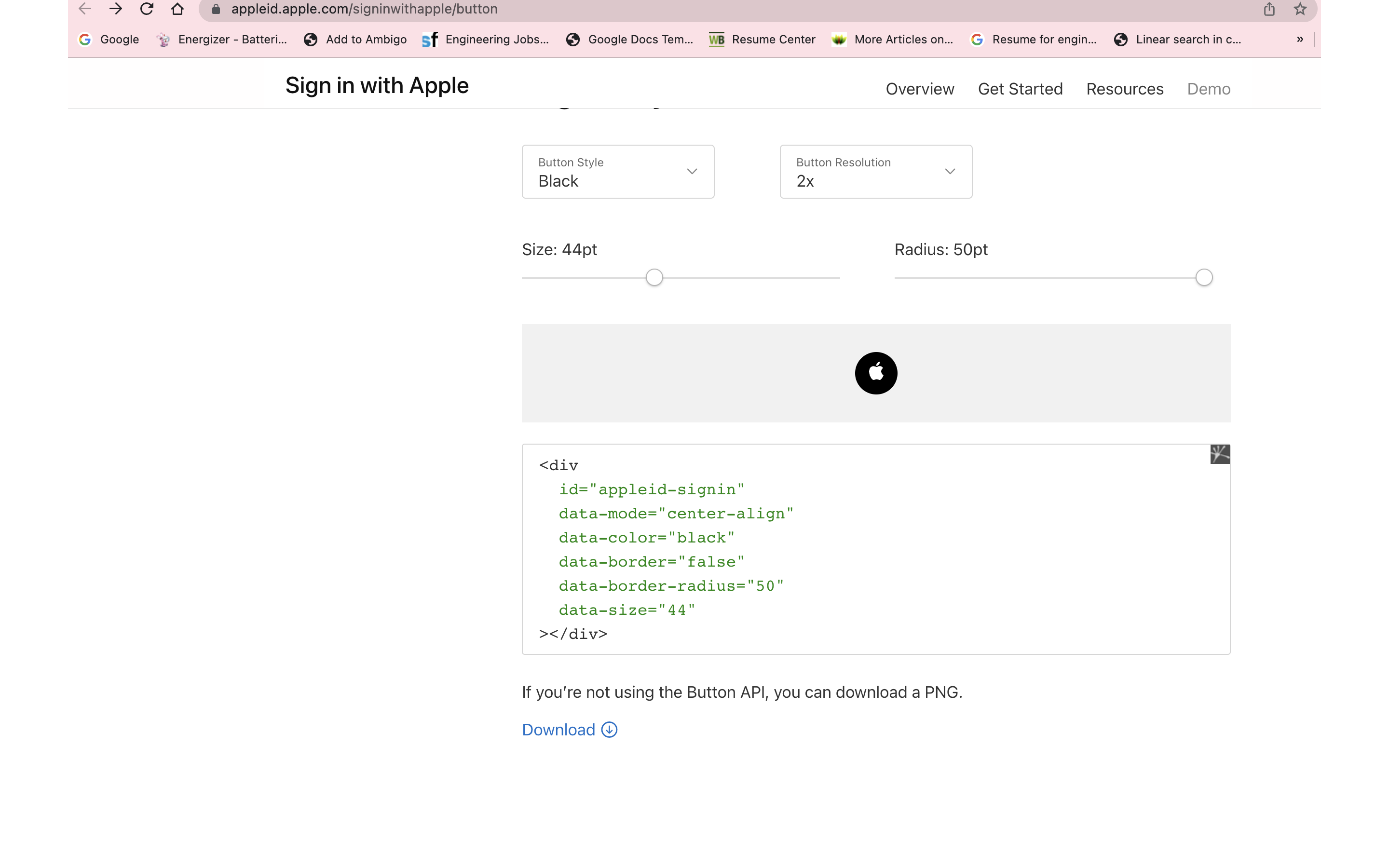Viewport: 1389px width, 868px height.
Task: Open the Button Style dropdown
Action: click(x=618, y=172)
